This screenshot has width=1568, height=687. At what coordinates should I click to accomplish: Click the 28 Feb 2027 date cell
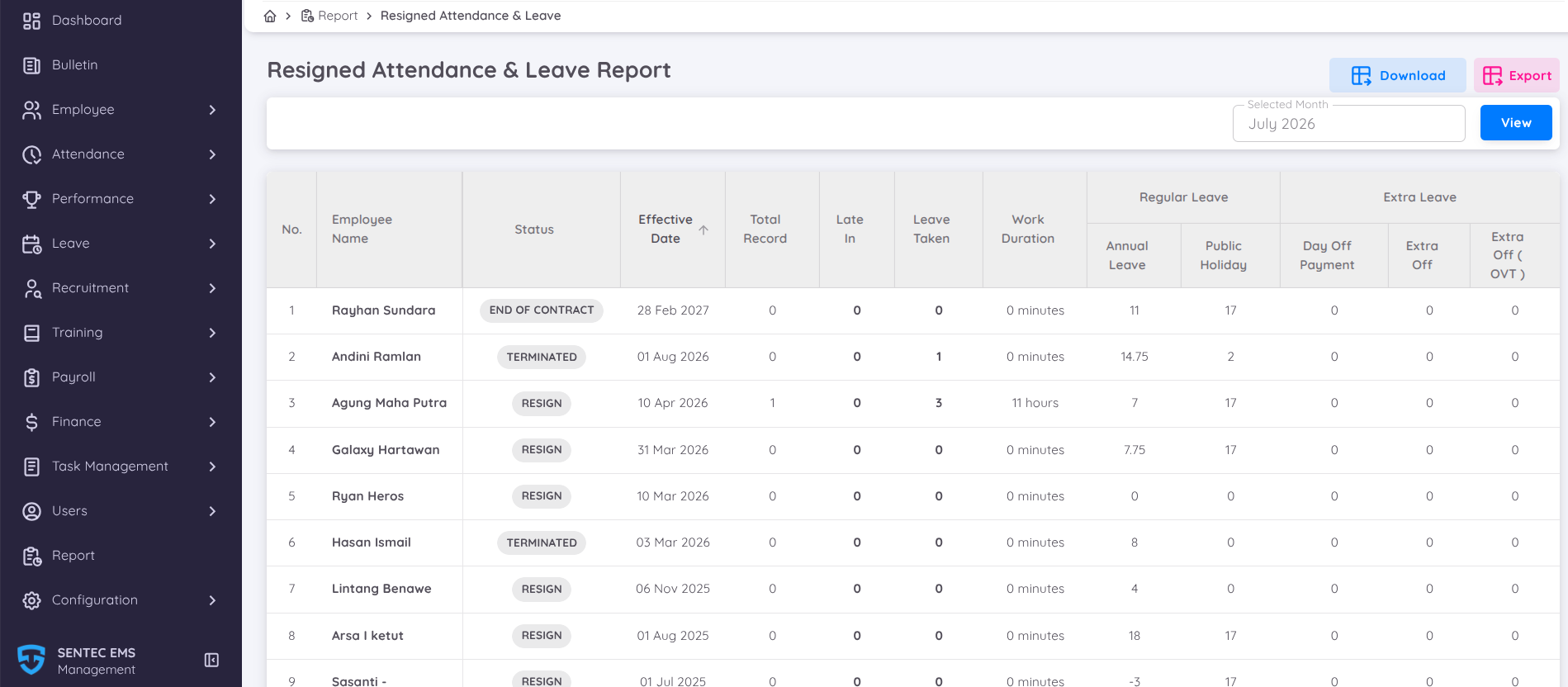[x=673, y=310]
